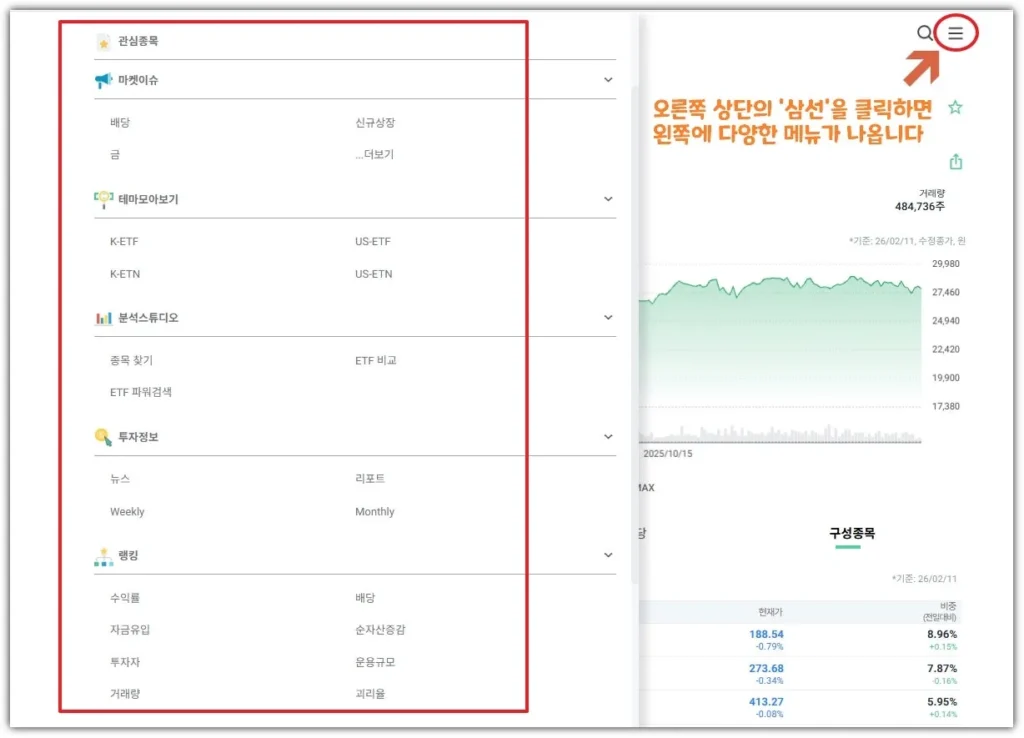Toggle the favorite star outline
This screenshot has width=1024, height=738.
click(x=955, y=108)
